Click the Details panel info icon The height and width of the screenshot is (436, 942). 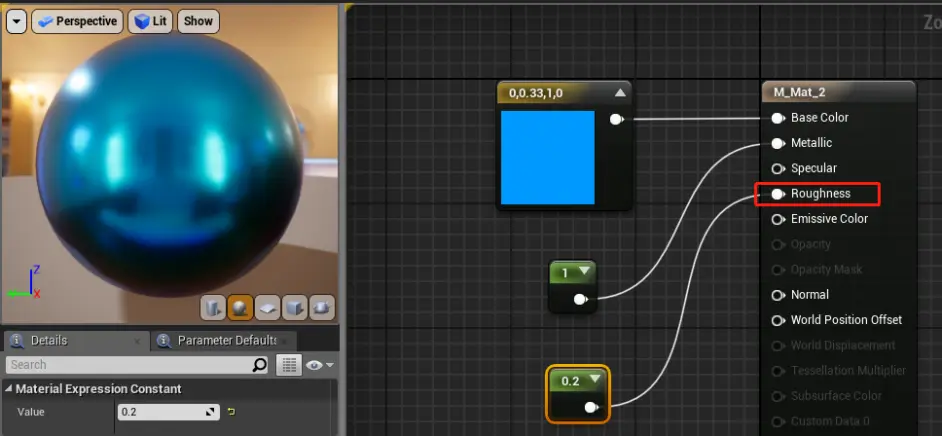(17, 341)
